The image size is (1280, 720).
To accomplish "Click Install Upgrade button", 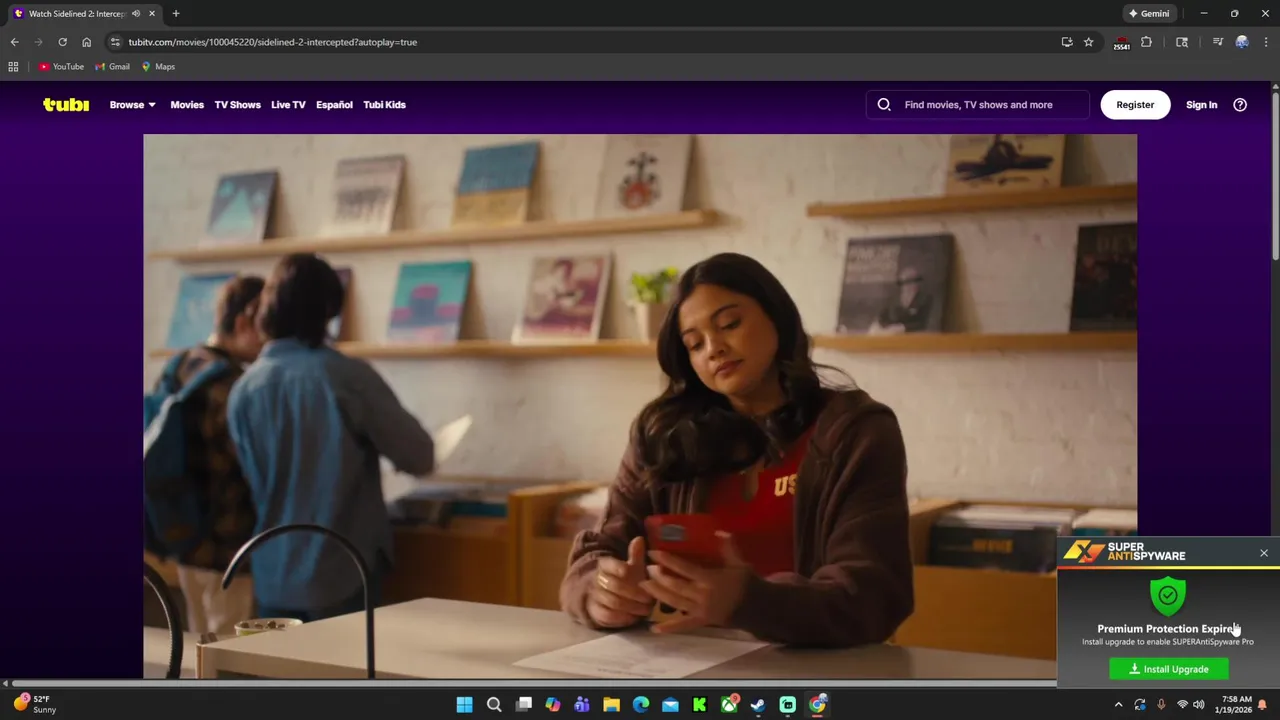I will 1169,669.
